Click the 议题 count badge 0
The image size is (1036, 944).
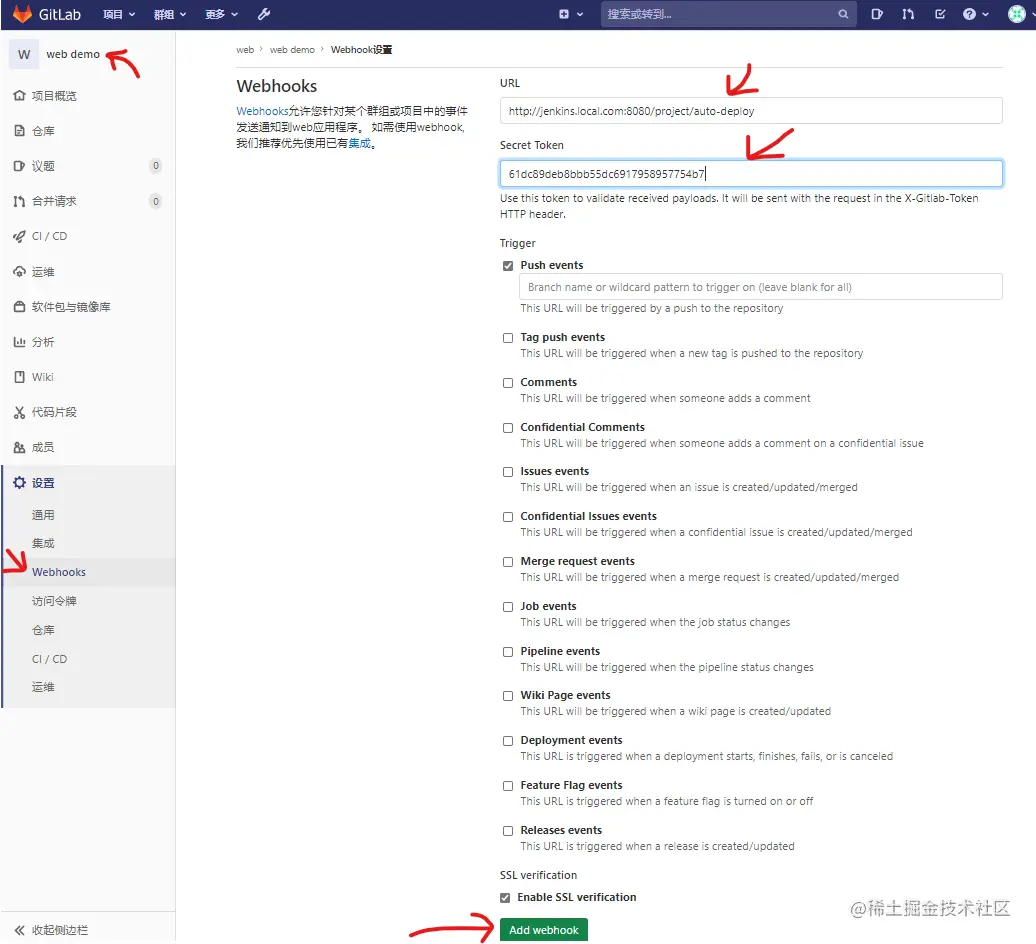156,166
